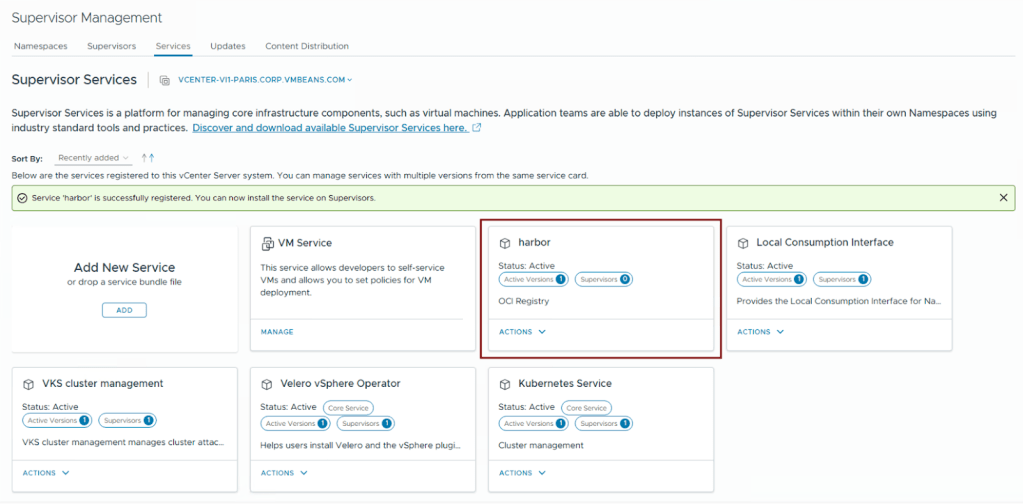Click the harbor service package icon

[x=505, y=243]
